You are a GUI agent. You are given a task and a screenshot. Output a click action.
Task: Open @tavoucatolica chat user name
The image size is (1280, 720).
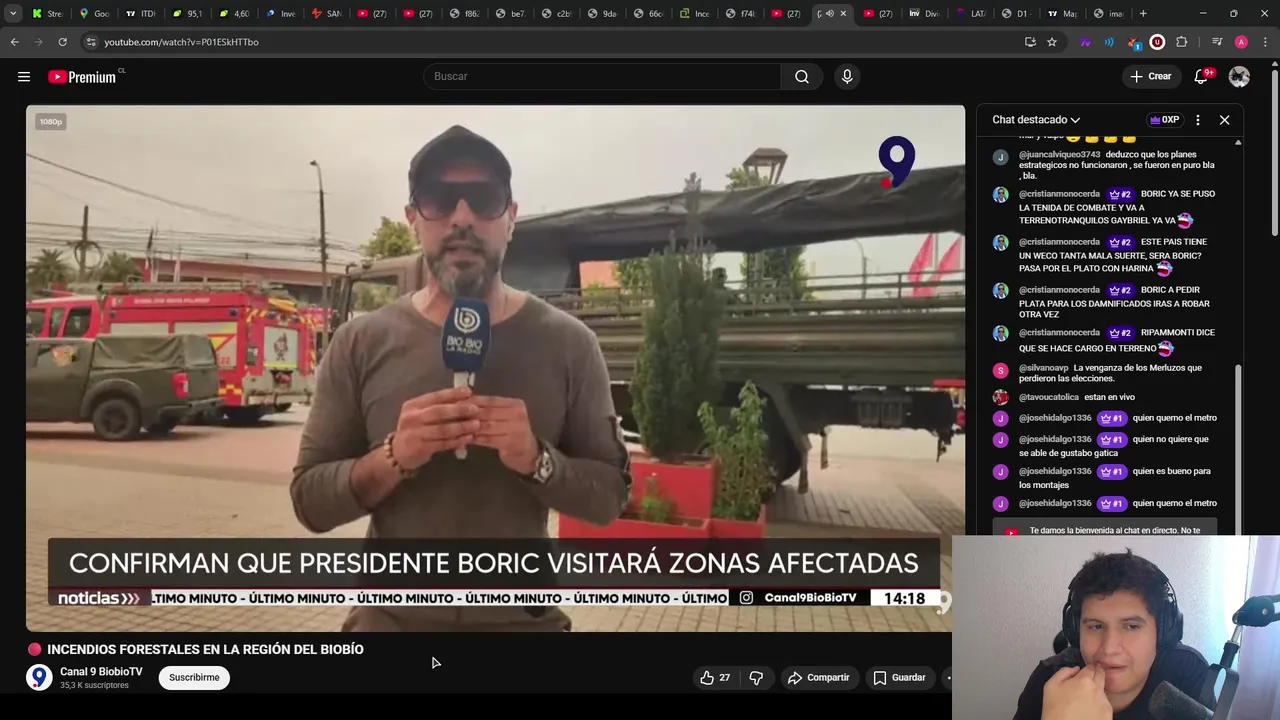(x=1048, y=397)
